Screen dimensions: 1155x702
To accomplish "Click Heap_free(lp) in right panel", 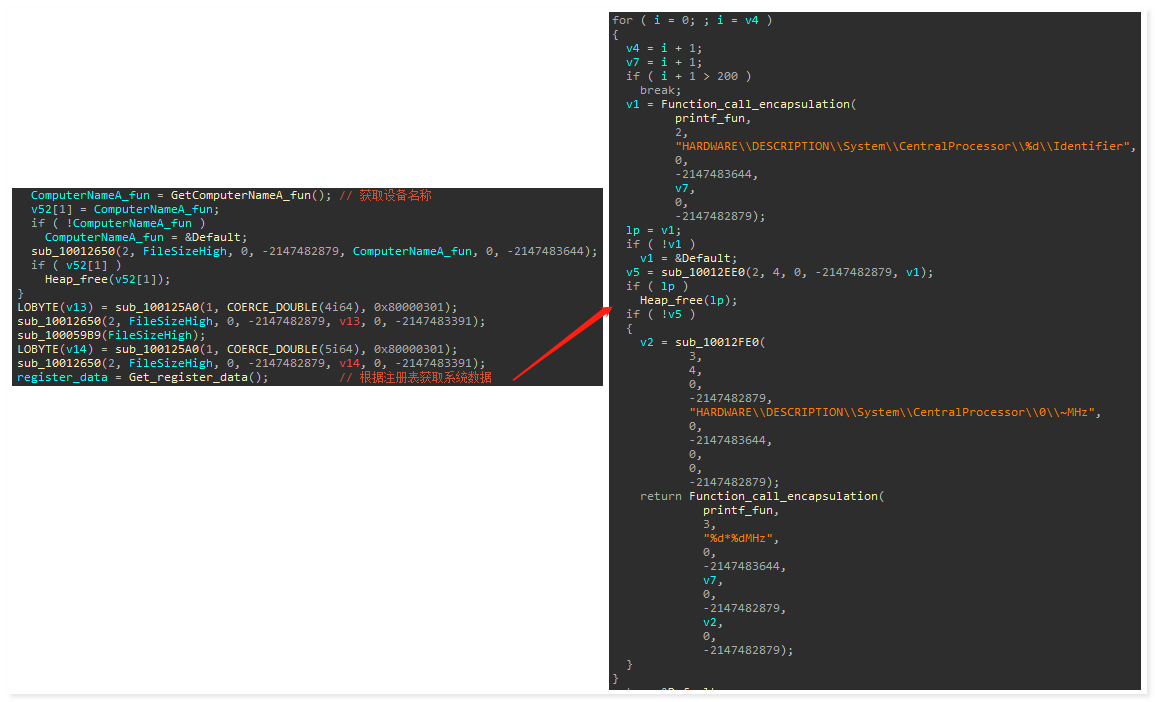I will coord(688,300).
